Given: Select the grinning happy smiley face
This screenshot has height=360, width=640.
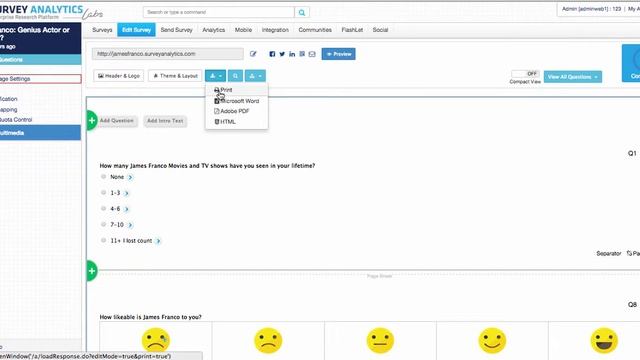Looking at the screenshot, I should 604,340.
